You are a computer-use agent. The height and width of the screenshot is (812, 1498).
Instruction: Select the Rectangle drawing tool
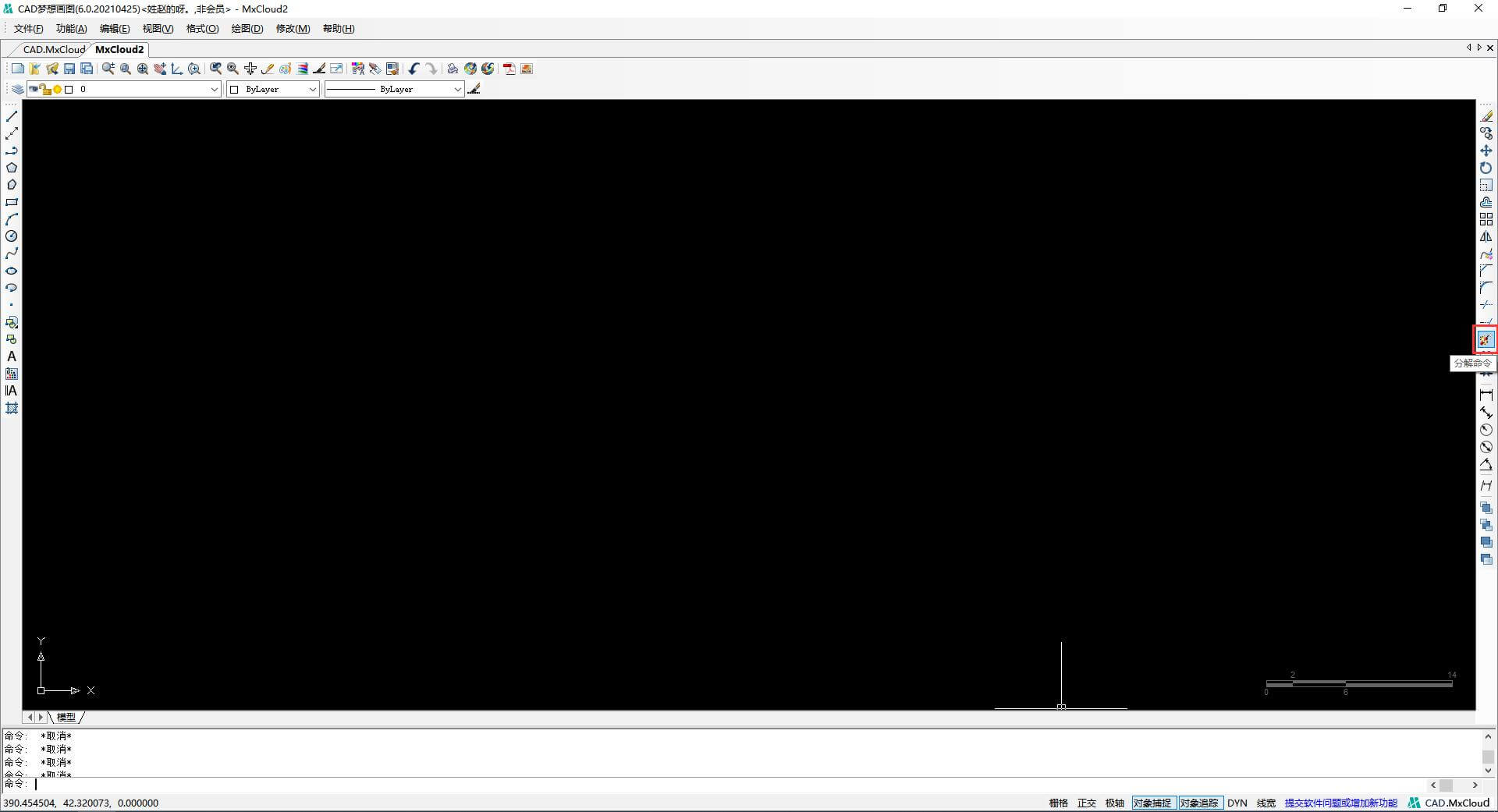pos(12,202)
